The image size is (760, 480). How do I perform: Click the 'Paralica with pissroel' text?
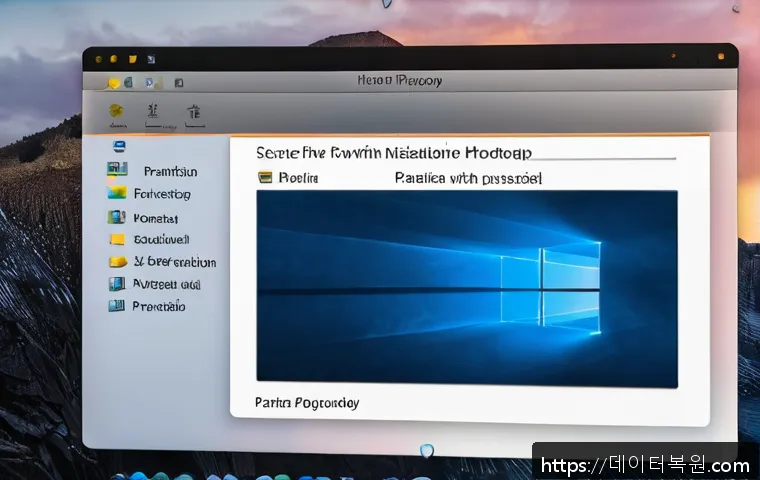tap(468, 178)
